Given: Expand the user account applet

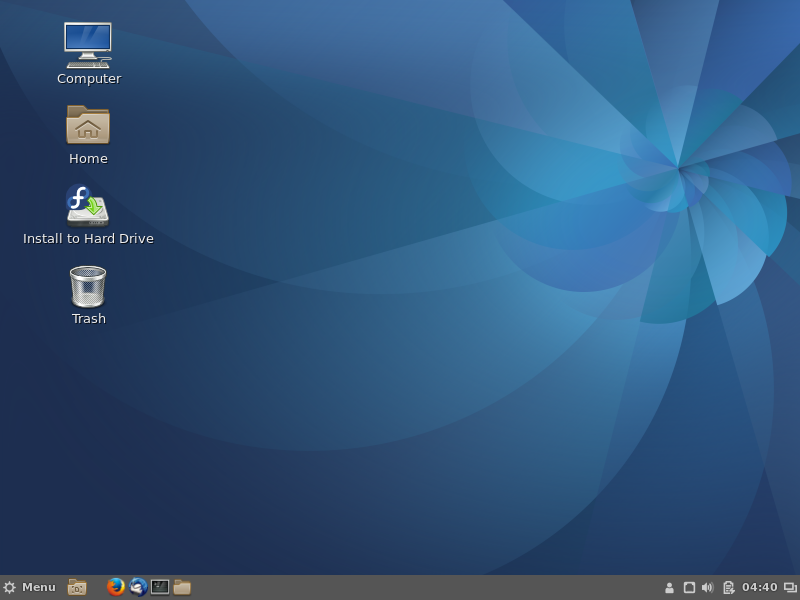Looking at the screenshot, I should (669, 587).
